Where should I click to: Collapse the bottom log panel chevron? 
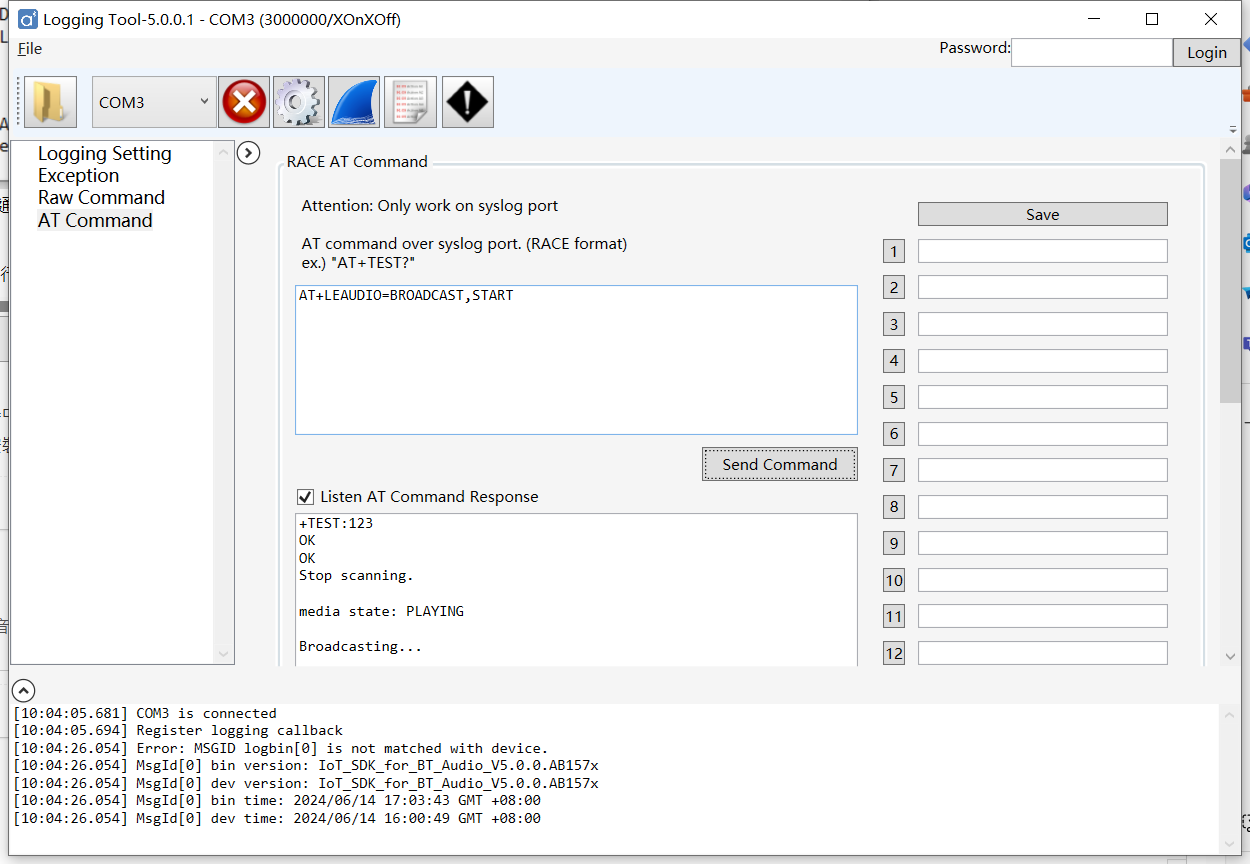coord(23,690)
